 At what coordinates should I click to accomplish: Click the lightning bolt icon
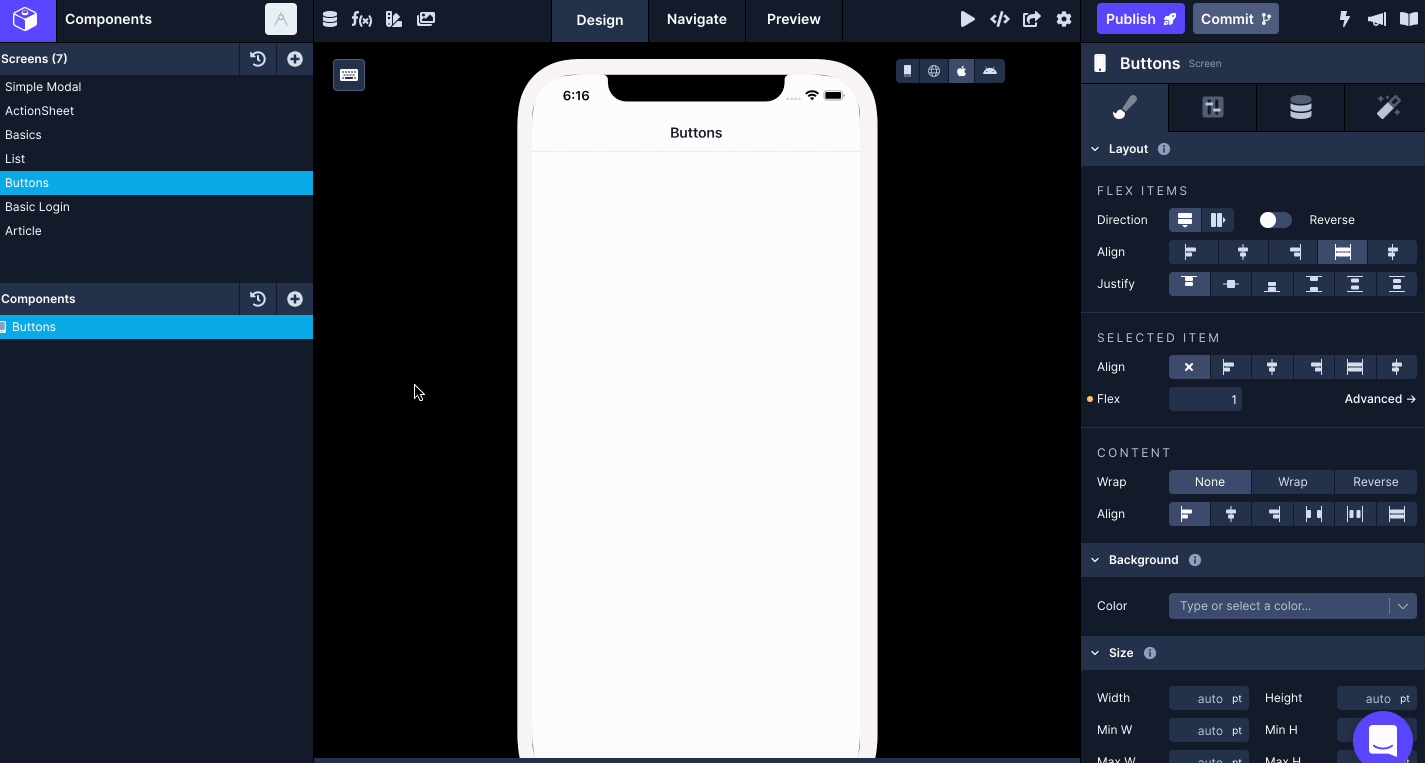(x=1345, y=19)
